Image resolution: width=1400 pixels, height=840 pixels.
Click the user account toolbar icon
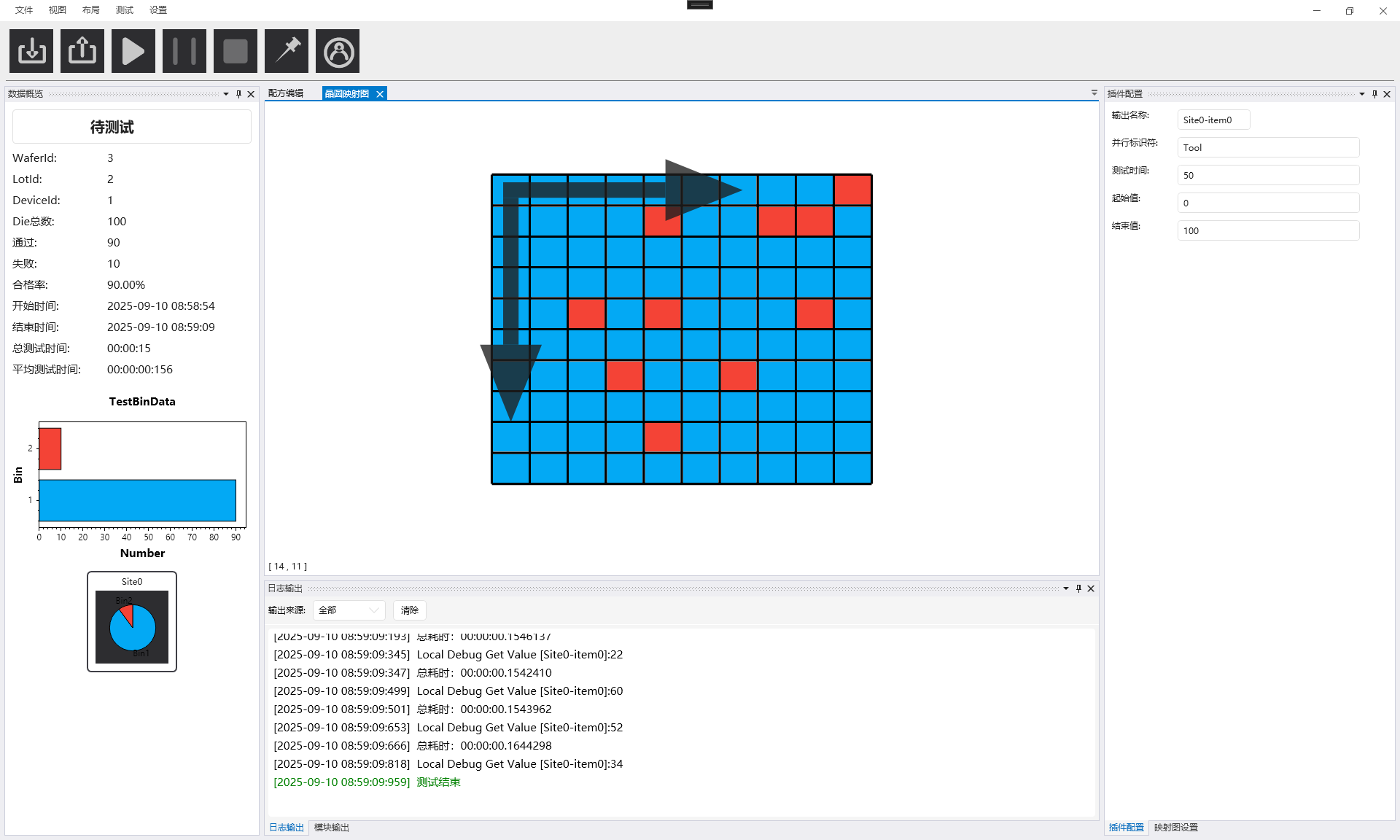[x=338, y=51]
